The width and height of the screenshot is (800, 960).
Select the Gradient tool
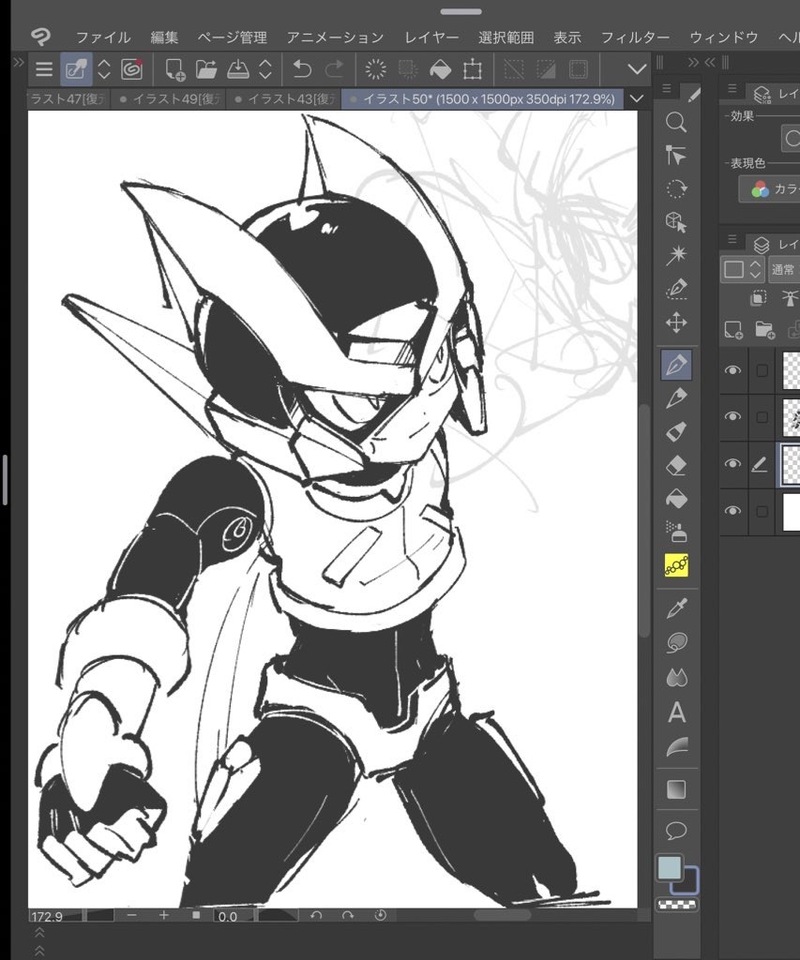(x=676, y=789)
